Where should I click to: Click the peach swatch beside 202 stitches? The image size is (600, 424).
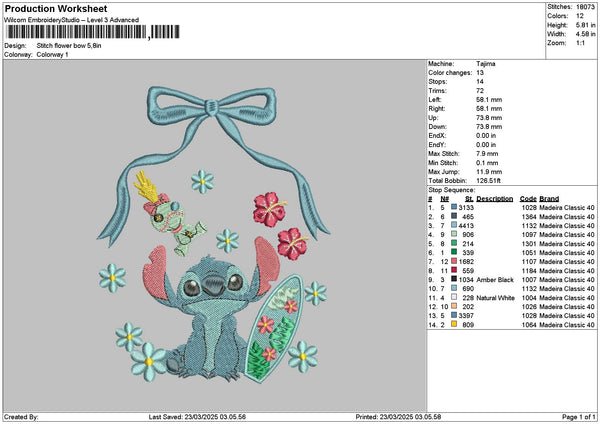click(454, 306)
